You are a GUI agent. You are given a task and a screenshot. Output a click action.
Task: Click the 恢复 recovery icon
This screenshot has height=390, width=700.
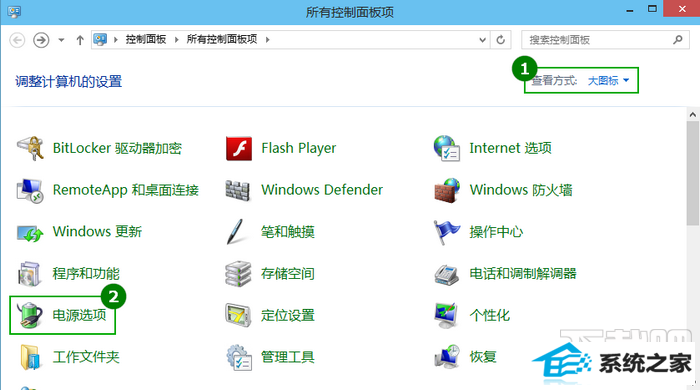coord(447,357)
